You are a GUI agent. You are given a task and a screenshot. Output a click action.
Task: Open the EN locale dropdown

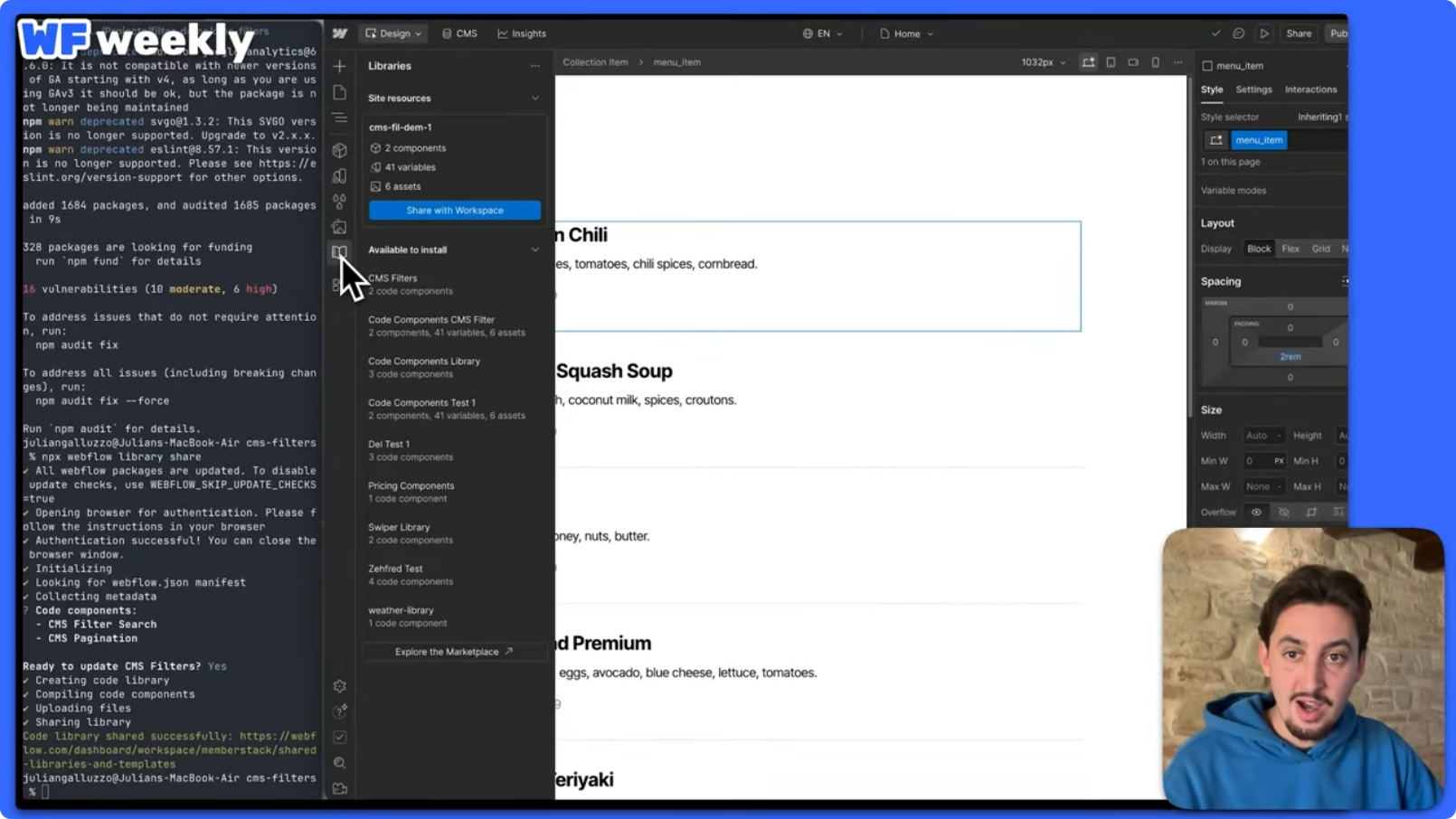[822, 33]
